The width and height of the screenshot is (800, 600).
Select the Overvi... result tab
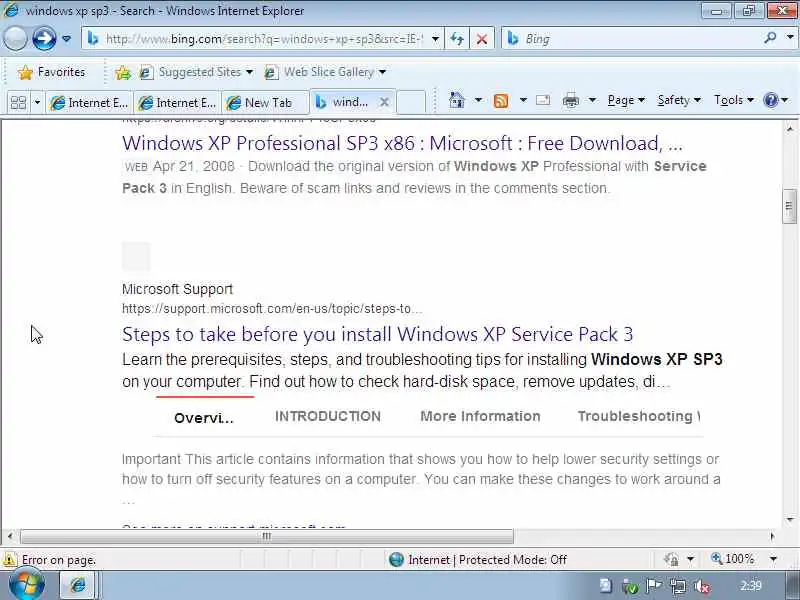204,418
